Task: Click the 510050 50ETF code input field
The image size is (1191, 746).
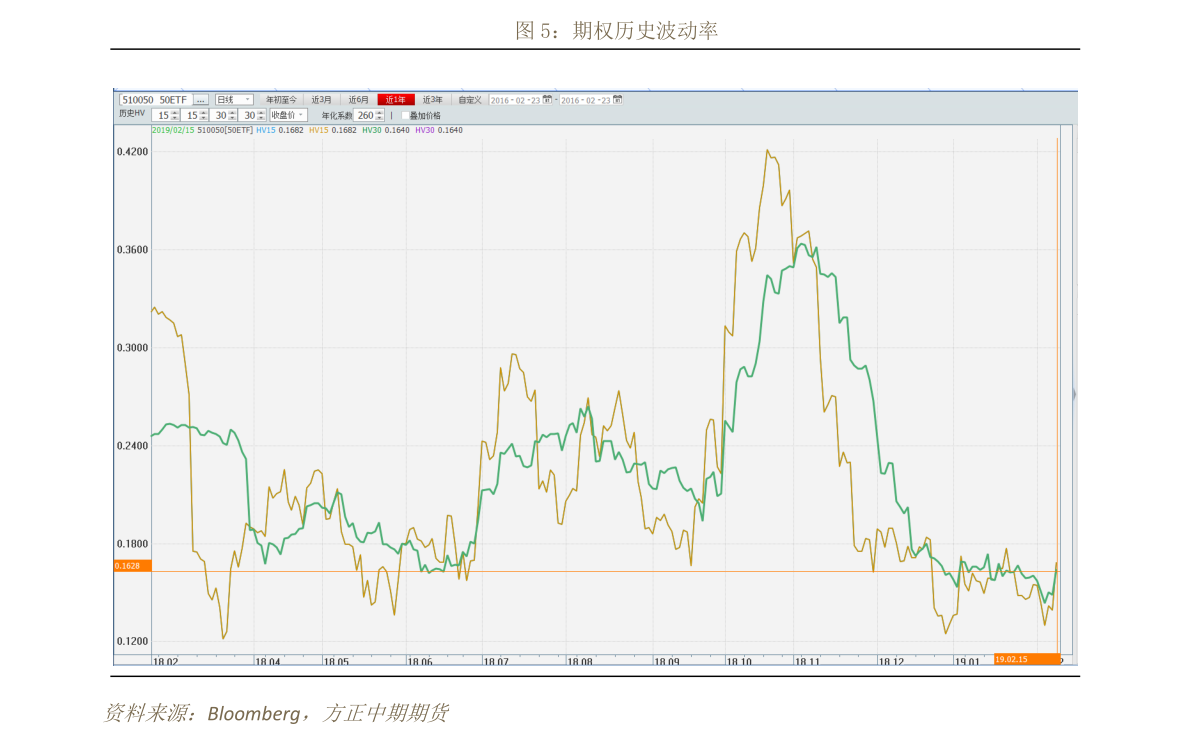Action: click(155, 100)
